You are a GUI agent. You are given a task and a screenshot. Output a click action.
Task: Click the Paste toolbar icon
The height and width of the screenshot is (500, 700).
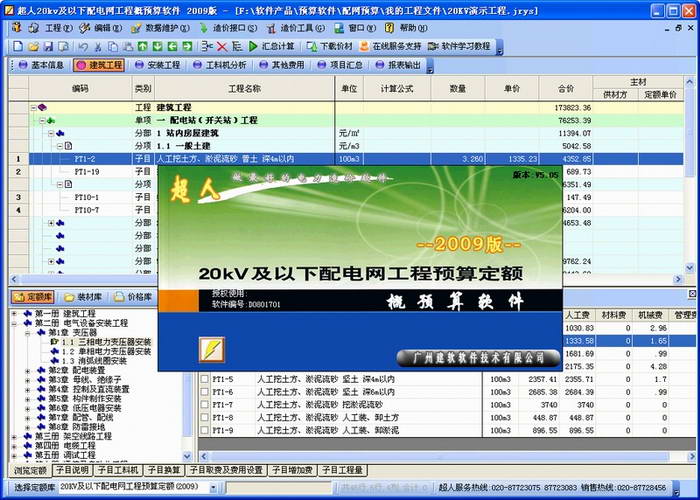(128, 46)
